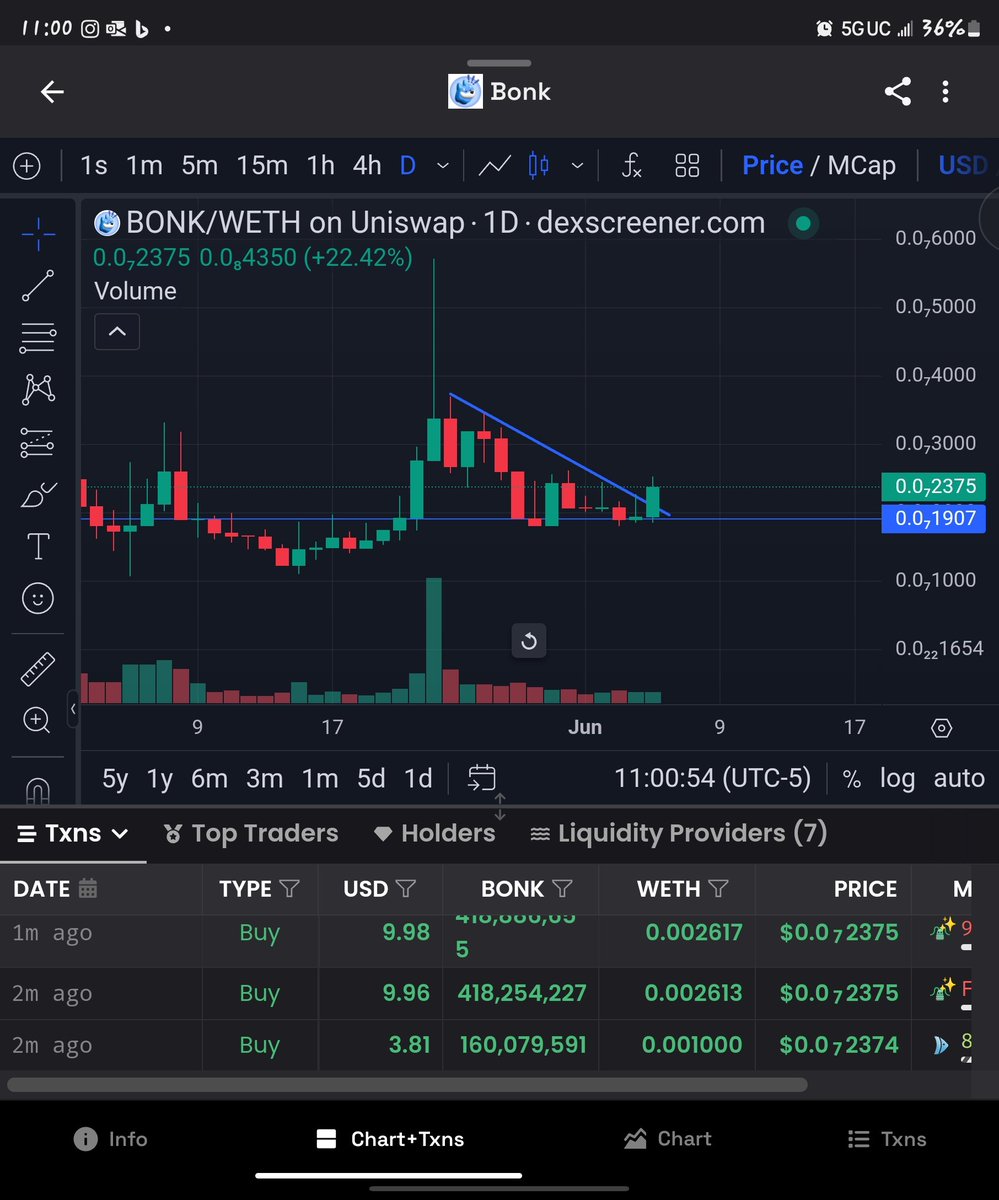Open timezone selector 11:00:54 (UTC-5)
This screenshot has height=1200, width=999.
(713, 779)
